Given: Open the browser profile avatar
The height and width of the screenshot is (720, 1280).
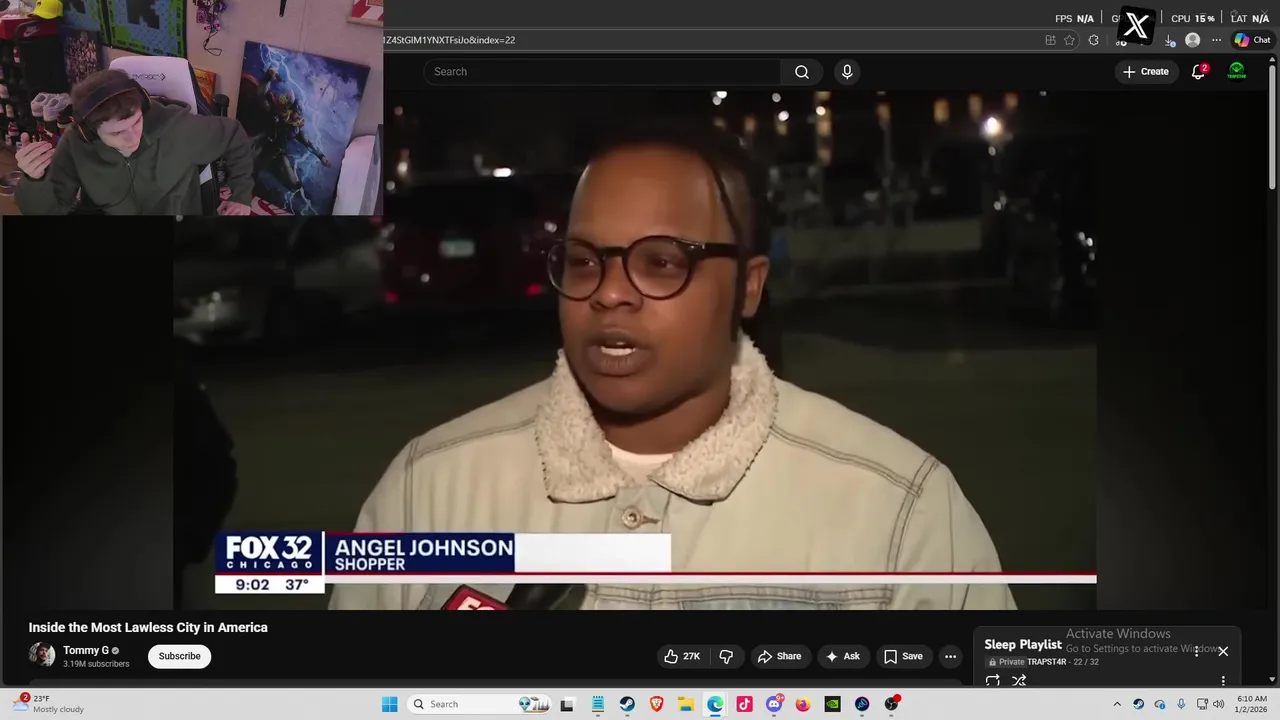Looking at the screenshot, I should click(x=1192, y=40).
